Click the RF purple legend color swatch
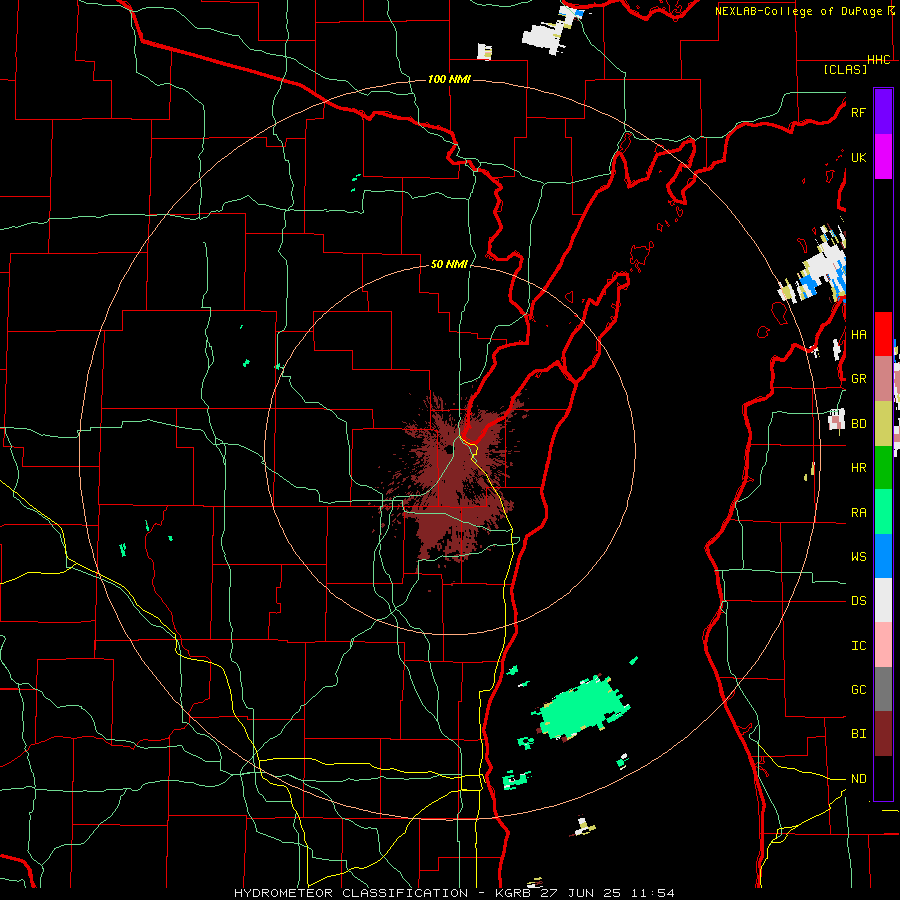The height and width of the screenshot is (900, 900). click(883, 112)
